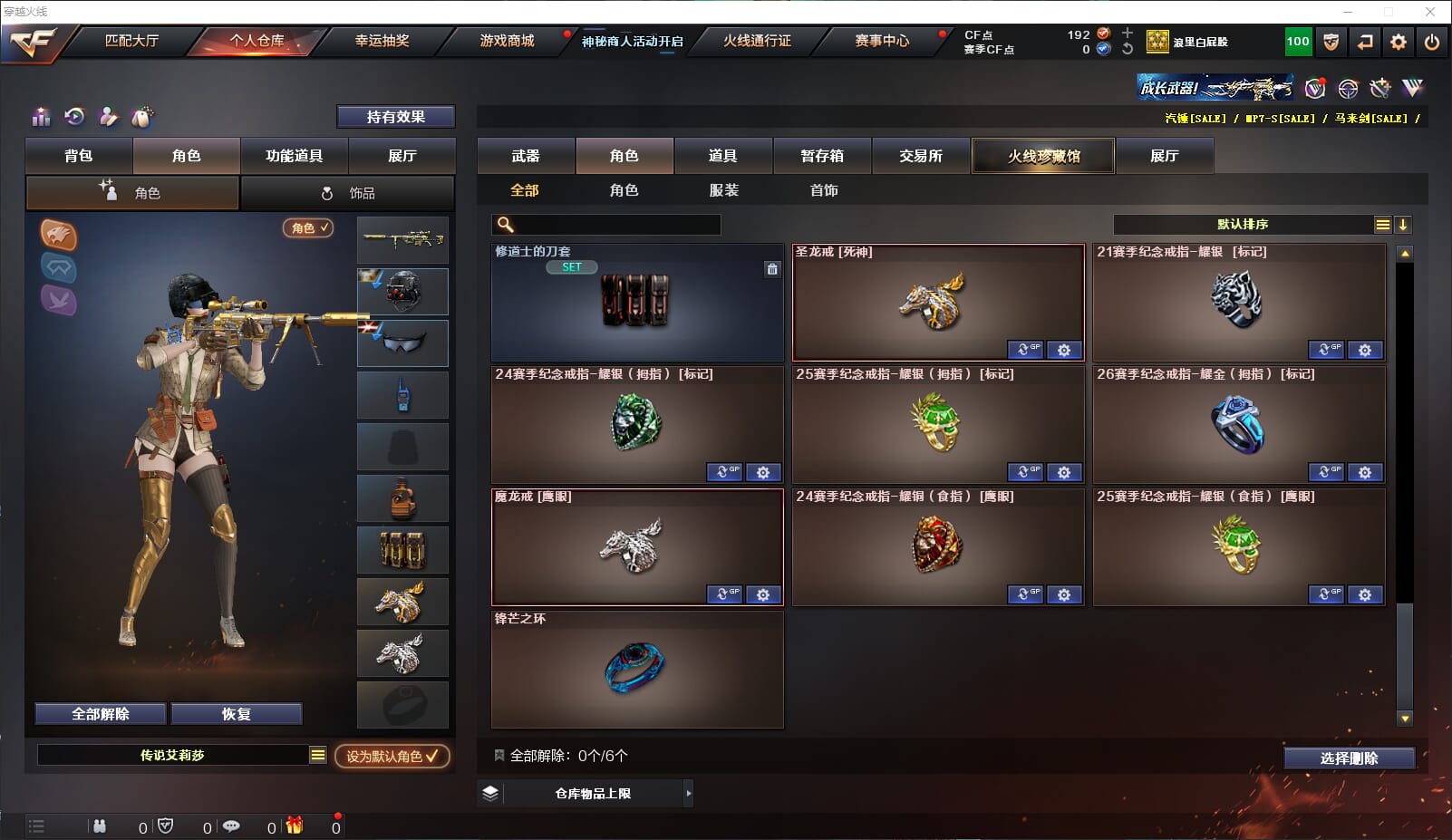Image resolution: width=1452 pixels, height=840 pixels.
Task: Toggle 设为默认角色 checkmark button
Action: [392, 756]
